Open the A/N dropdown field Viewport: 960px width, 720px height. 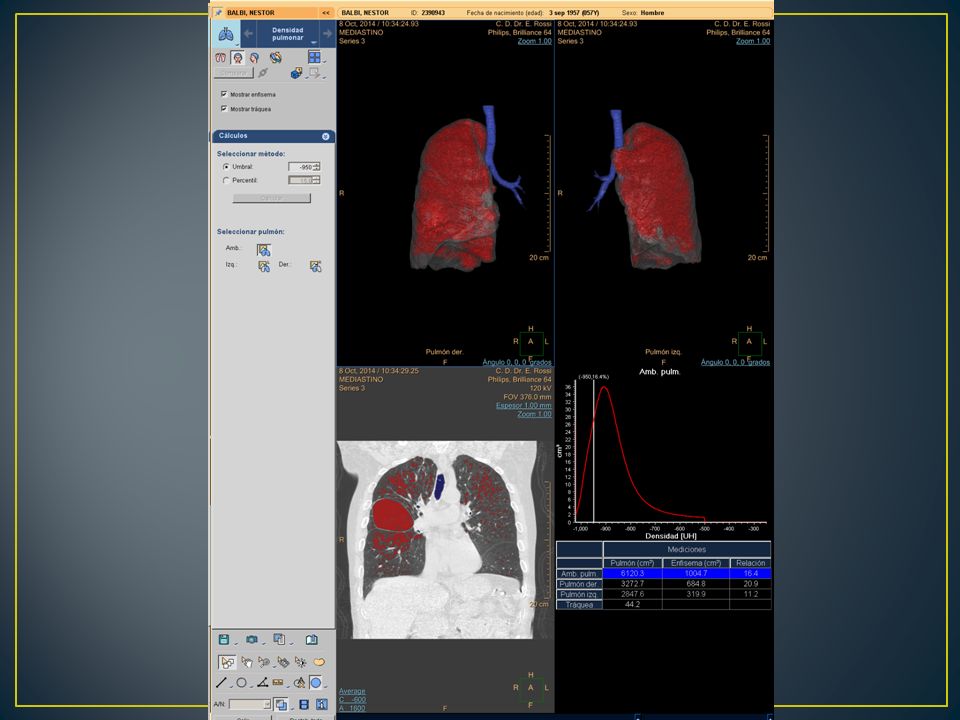point(249,705)
